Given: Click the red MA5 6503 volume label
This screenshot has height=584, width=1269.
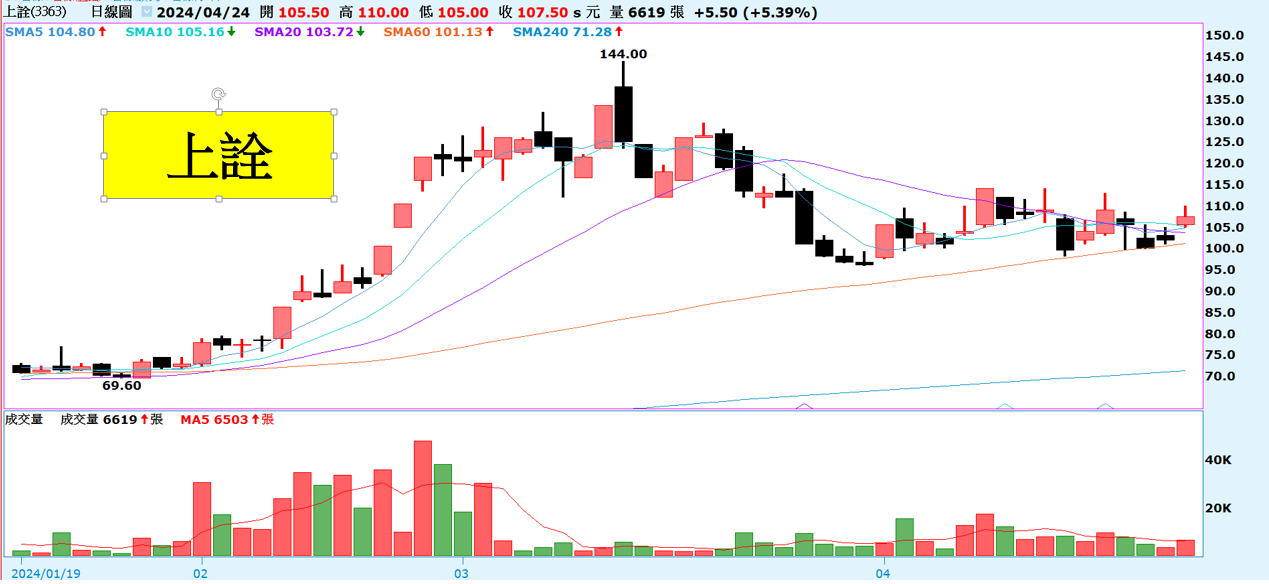Looking at the screenshot, I should click(x=225, y=420).
